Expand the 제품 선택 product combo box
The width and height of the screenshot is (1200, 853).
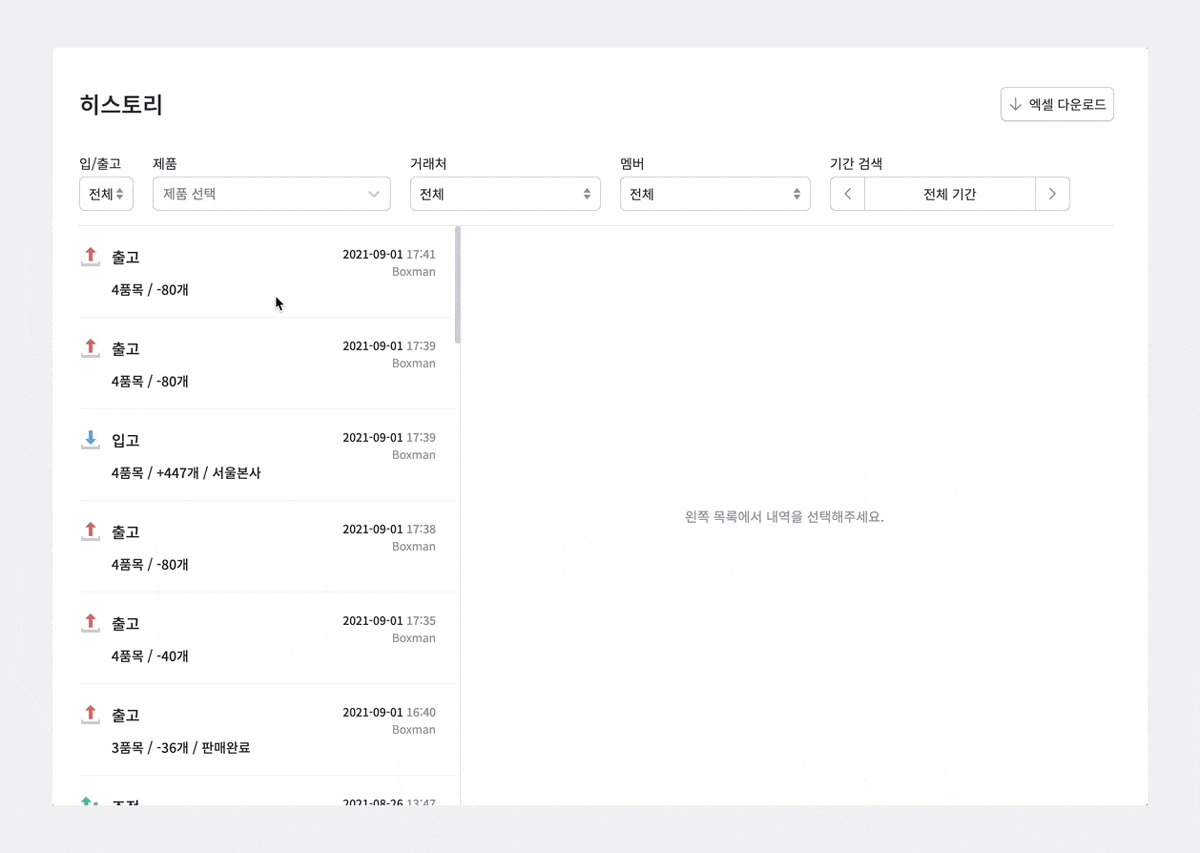tap(271, 194)
